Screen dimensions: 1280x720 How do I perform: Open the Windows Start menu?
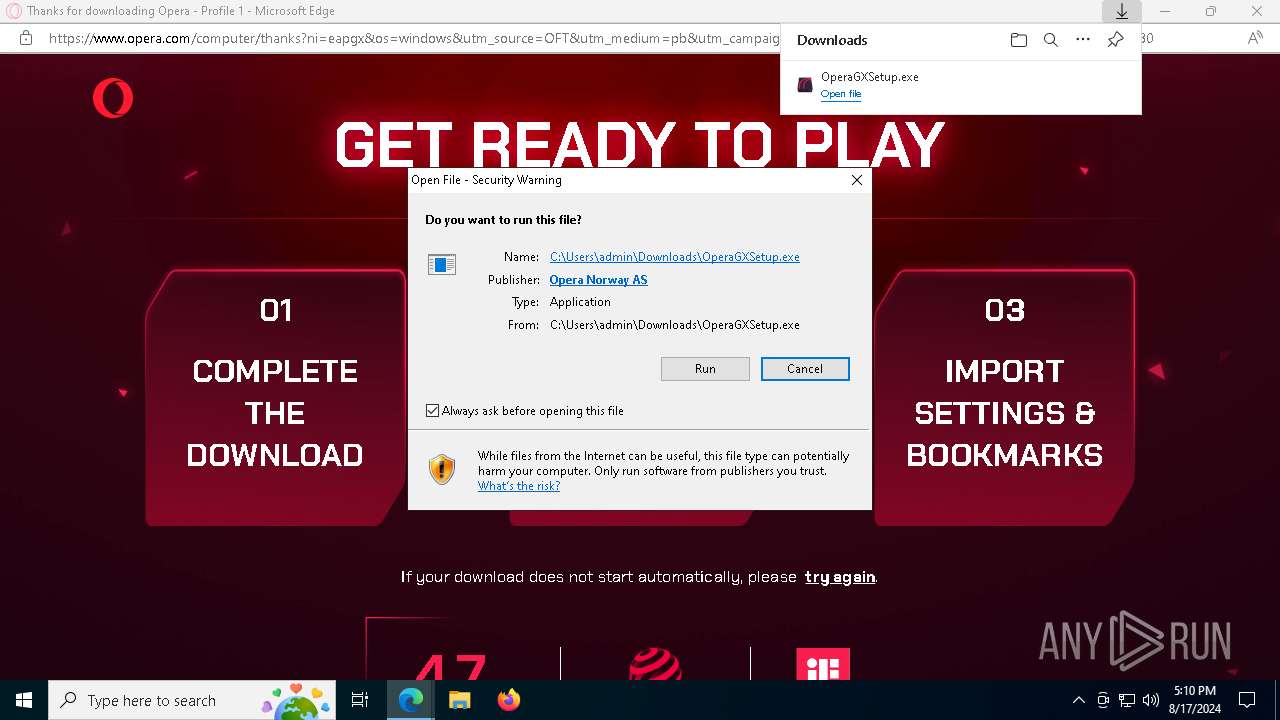click(23, 700)
